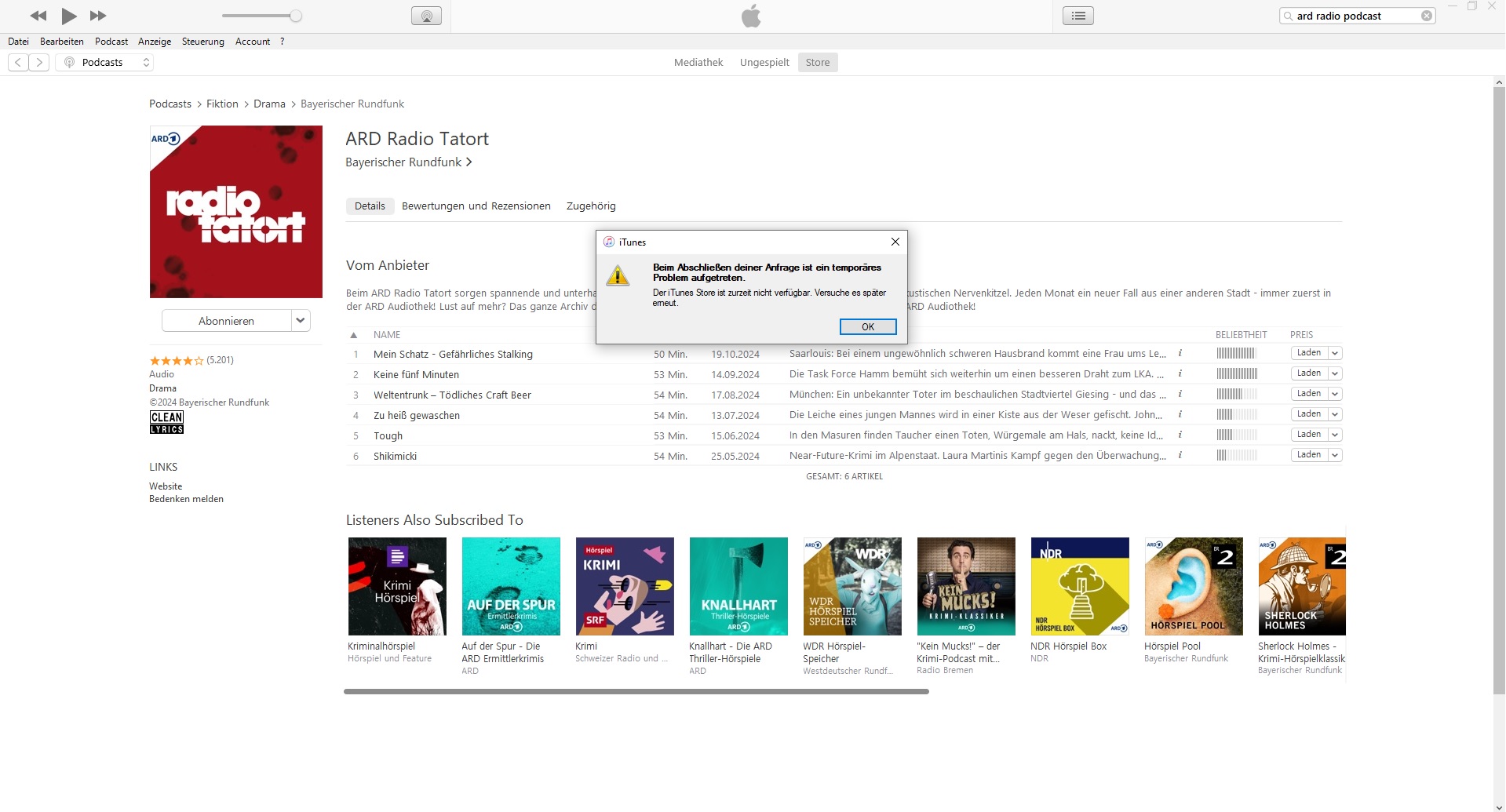Expand Laden dropdown for Tough
The height and width of the screenshot is (812, 1506).
coord(1334,435)
